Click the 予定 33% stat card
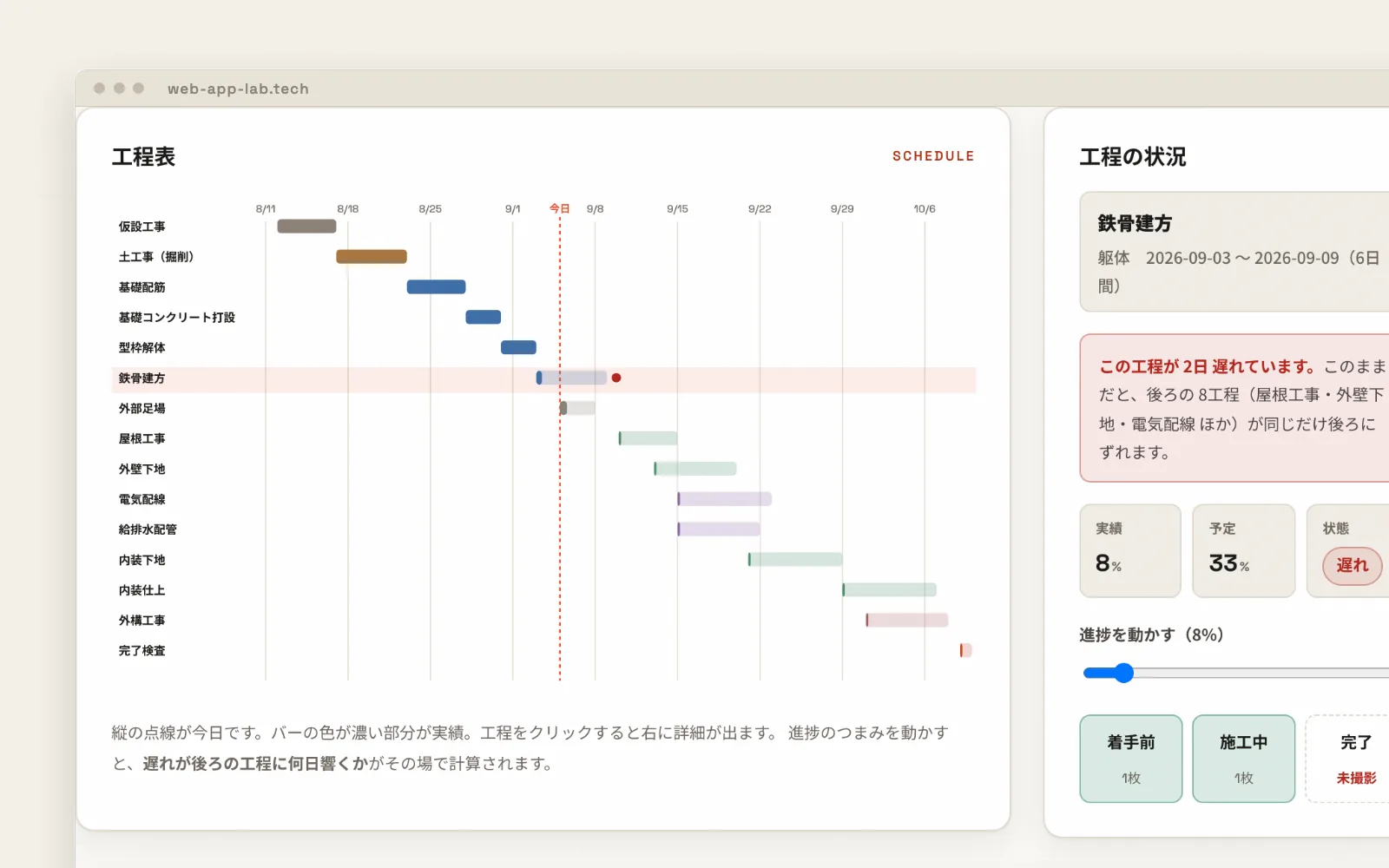 pyautogui.click(x=1244, y=551)
